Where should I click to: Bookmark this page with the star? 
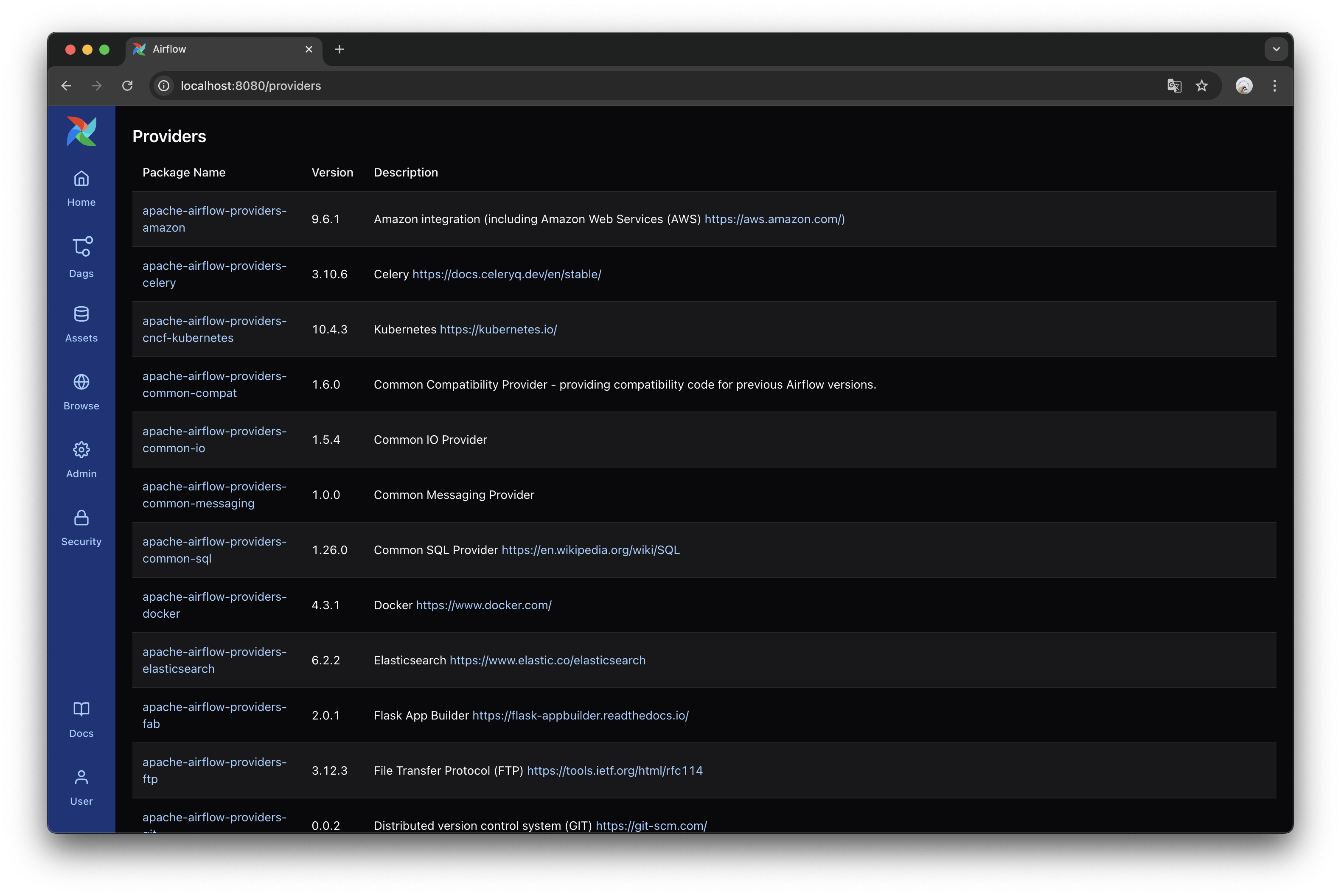point(1202,86)
